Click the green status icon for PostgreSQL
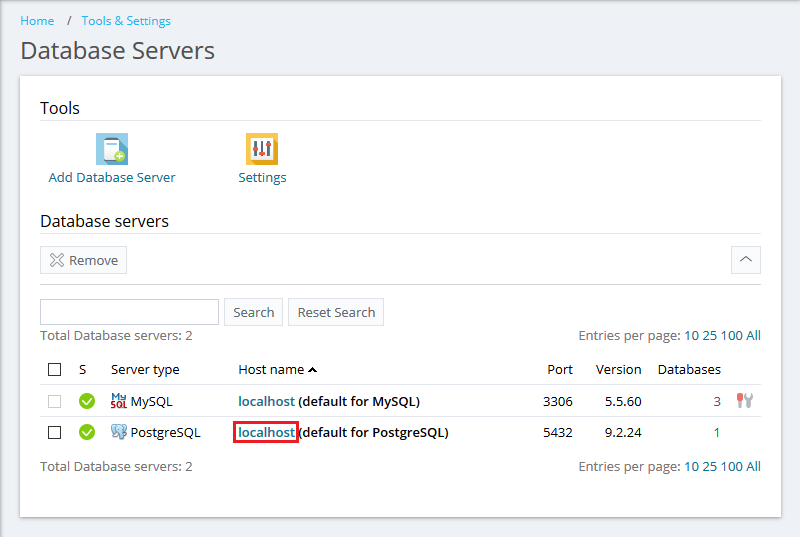The height and width of the screenshot is (537, 800). tap(87, 433)
